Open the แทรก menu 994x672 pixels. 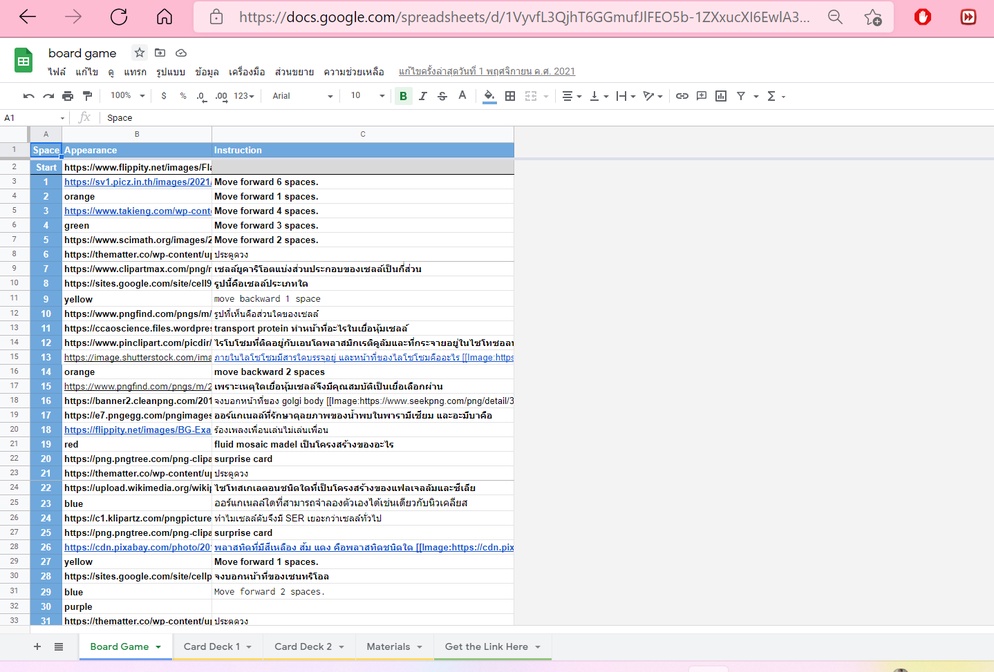pyautogui.click(x=134, y=72)
